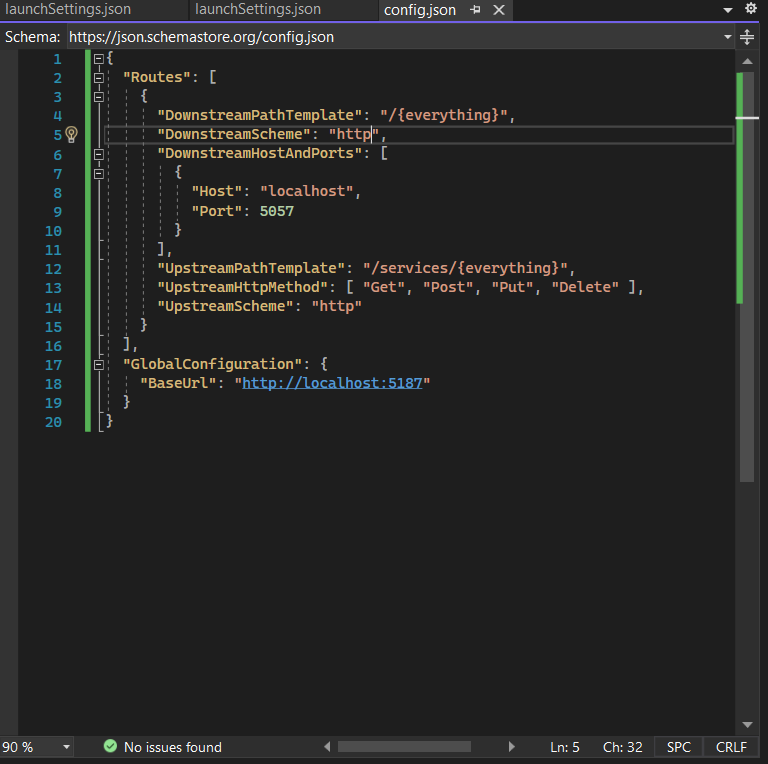Click the horizontal scrollbar right arrow
The height and width of the screenshot is (764, 768).
(513, 747)
